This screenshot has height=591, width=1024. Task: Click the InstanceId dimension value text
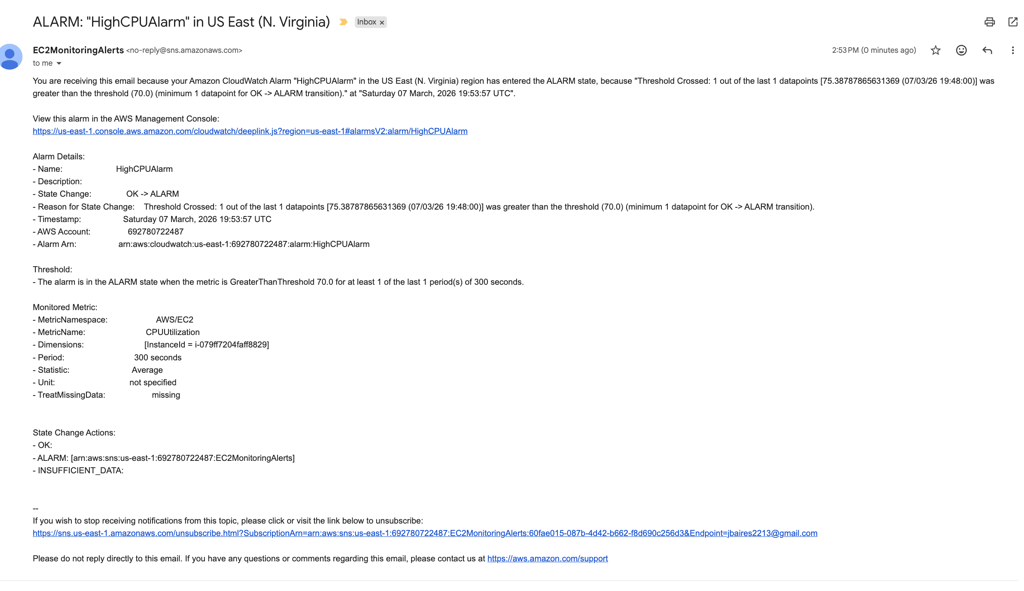pos(206,345)
